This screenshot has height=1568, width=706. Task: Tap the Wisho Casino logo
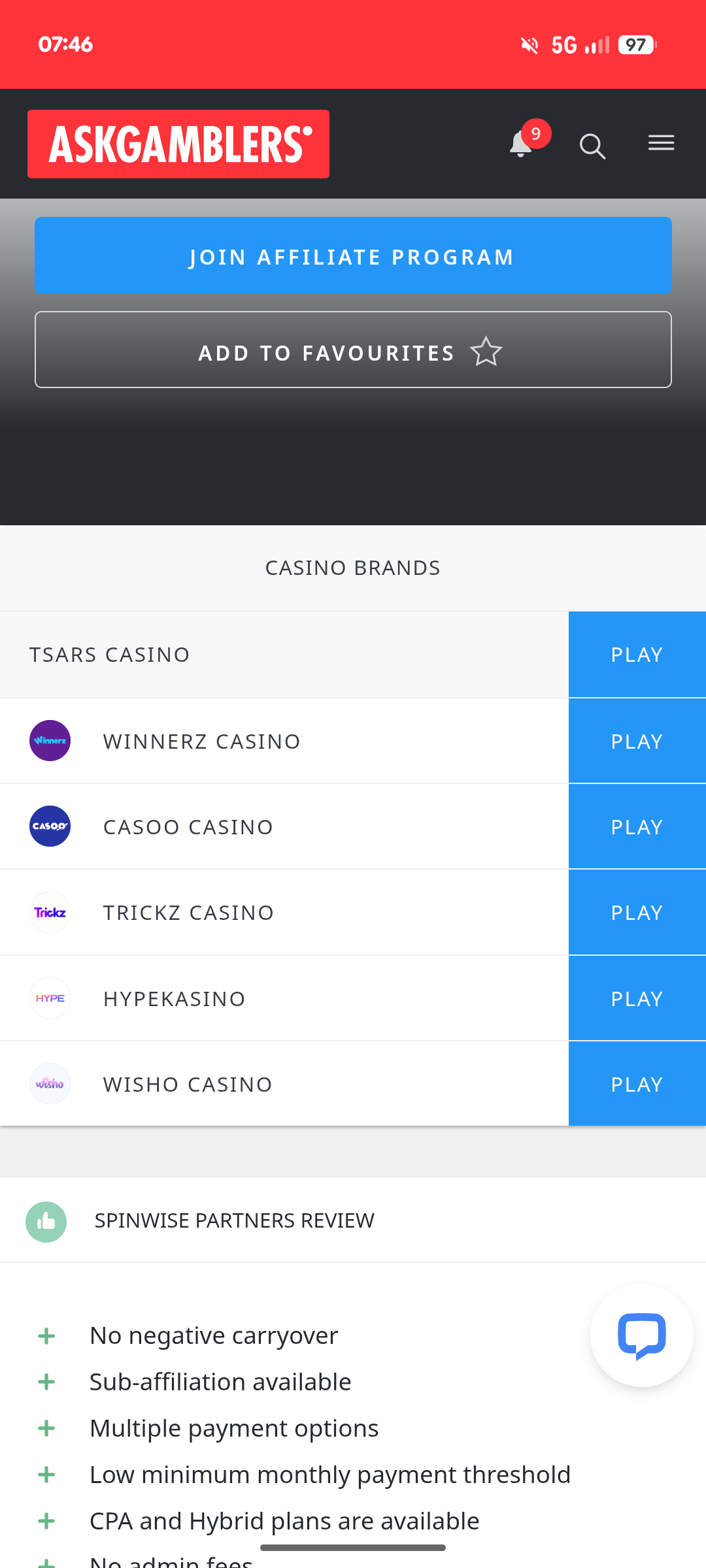pyautogui.click(x=50, y=1084)
